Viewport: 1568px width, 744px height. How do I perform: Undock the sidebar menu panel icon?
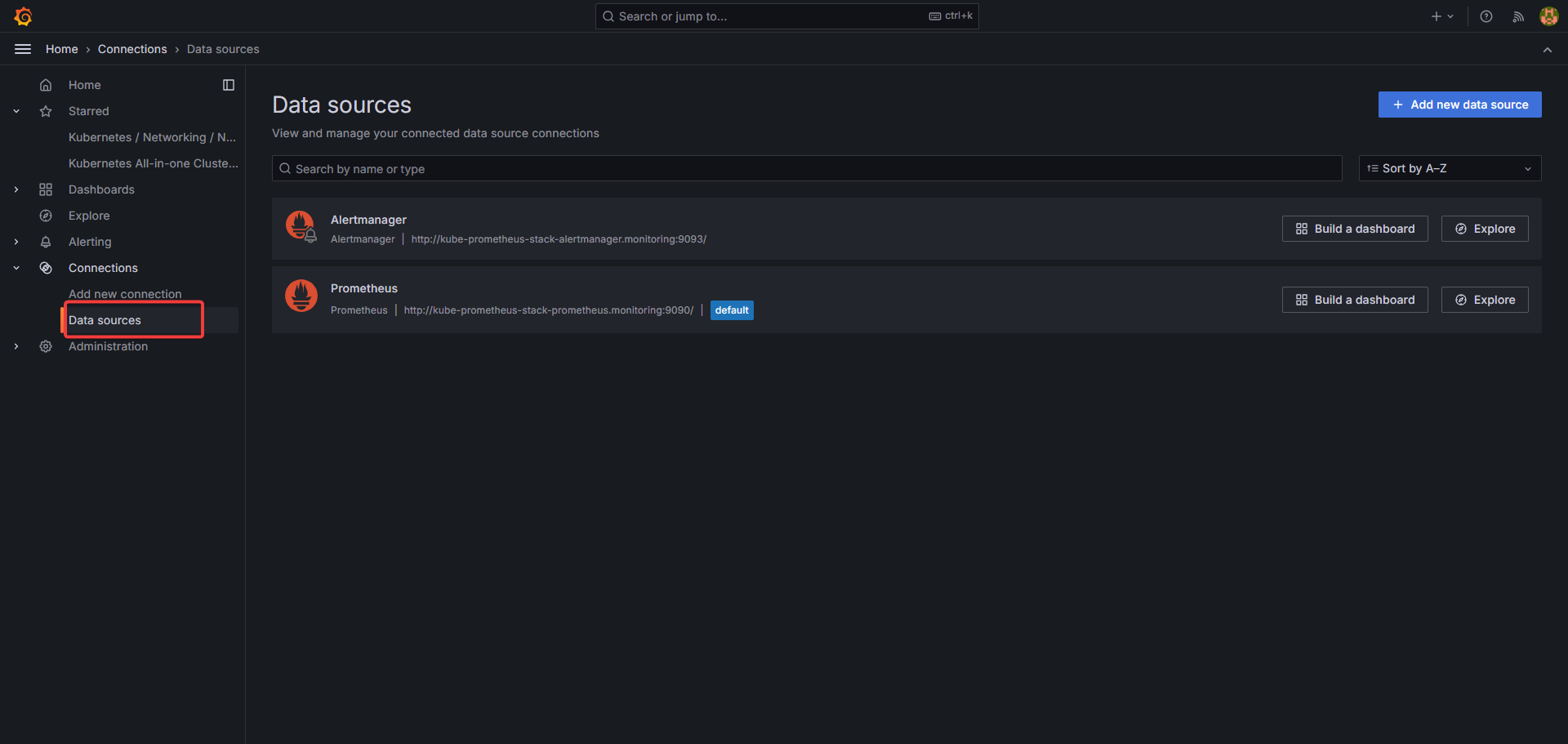(229, 85)
